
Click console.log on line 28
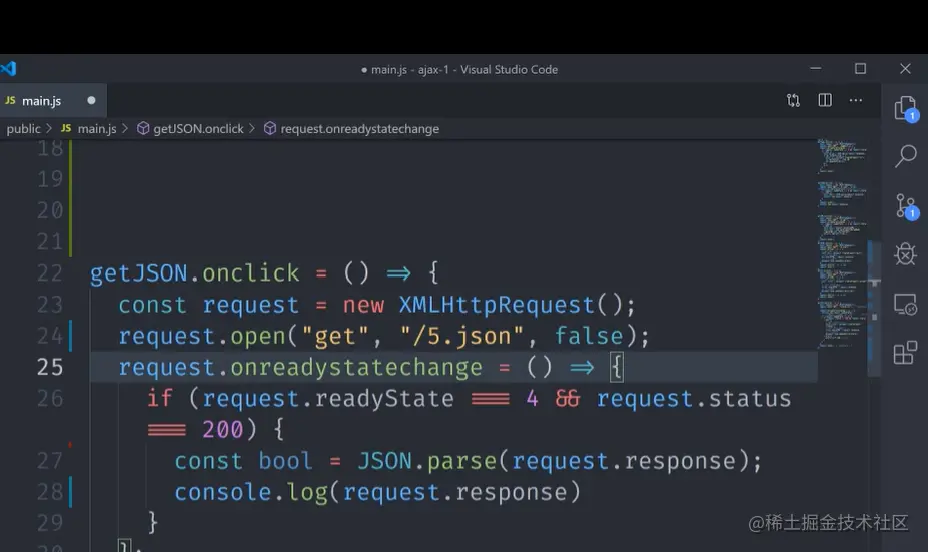(x=251, y=492)
